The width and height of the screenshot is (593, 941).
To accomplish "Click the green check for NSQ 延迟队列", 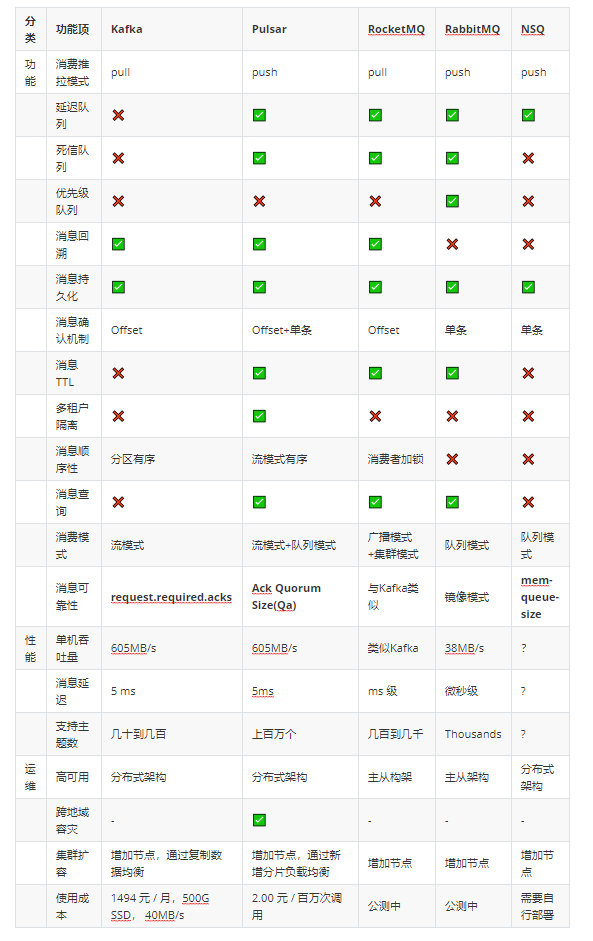I will click(x=528, y=115).
